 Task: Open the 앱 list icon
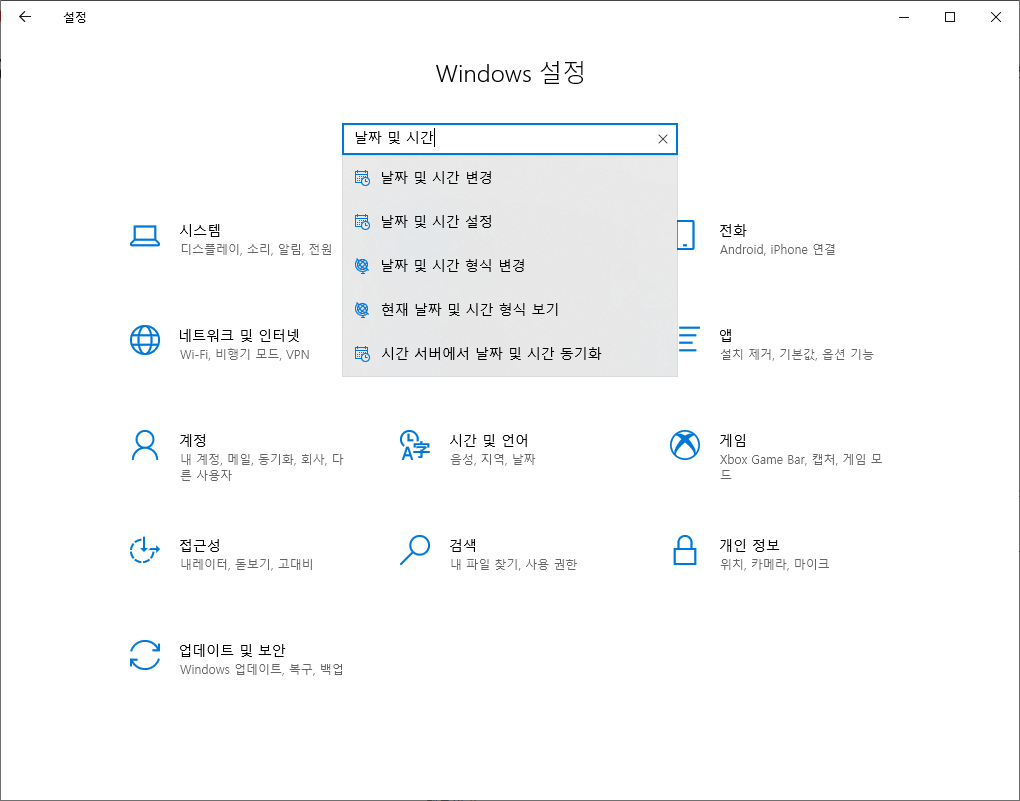(689, 340)
